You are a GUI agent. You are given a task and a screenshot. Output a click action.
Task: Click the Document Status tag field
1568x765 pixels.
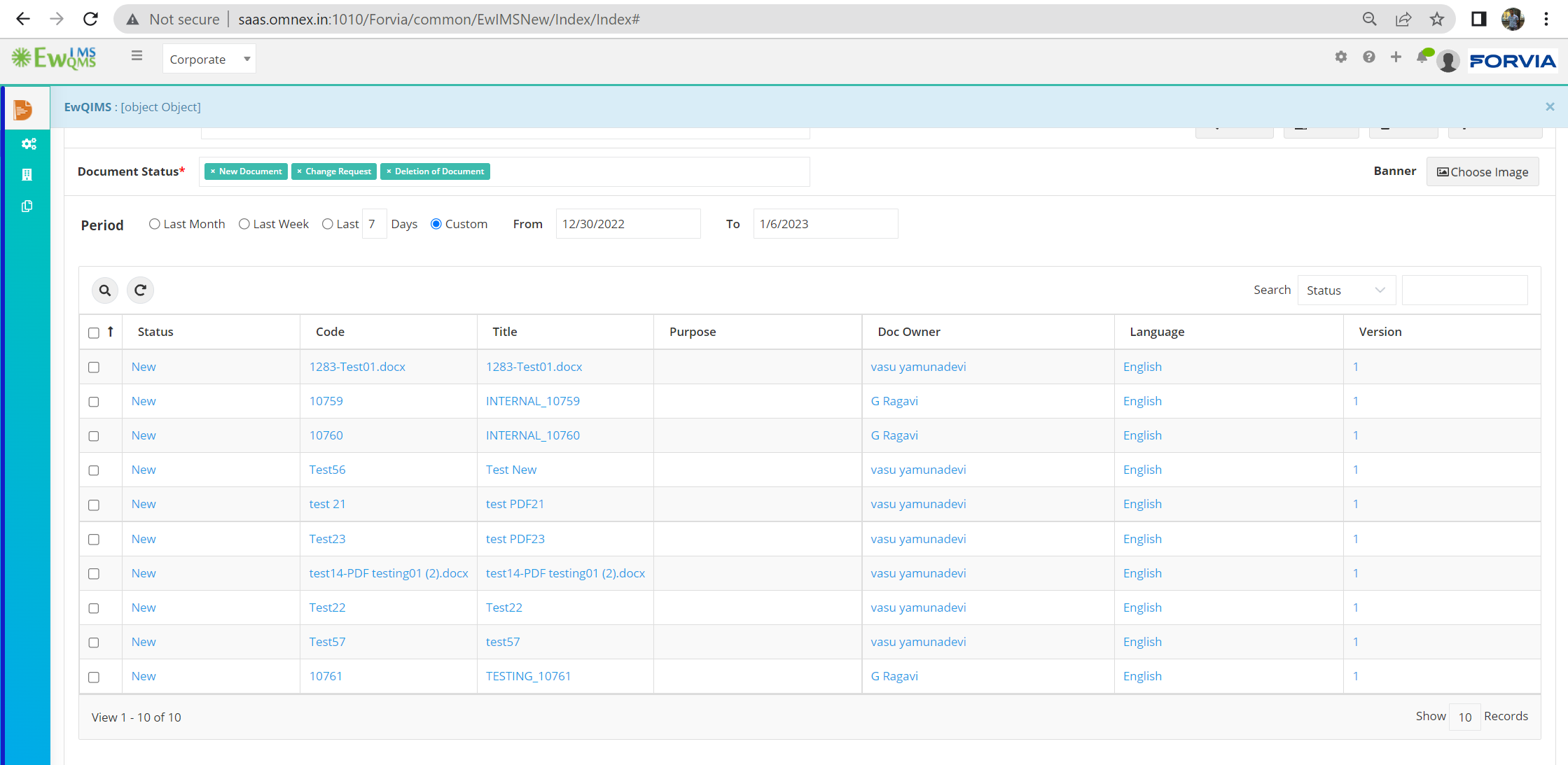coord(504,171)
